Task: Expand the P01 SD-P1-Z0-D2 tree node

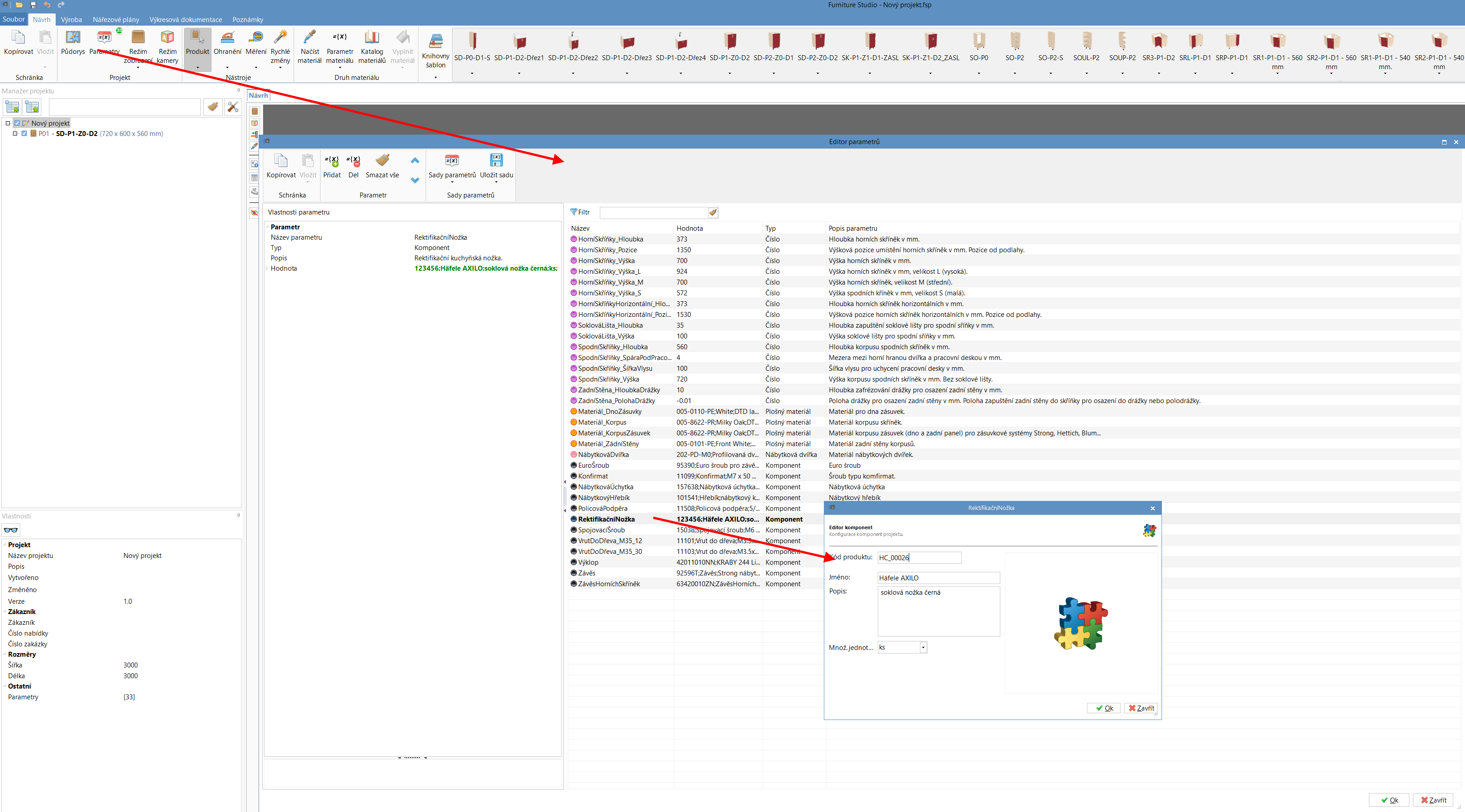Action: [x=15, y=134]
